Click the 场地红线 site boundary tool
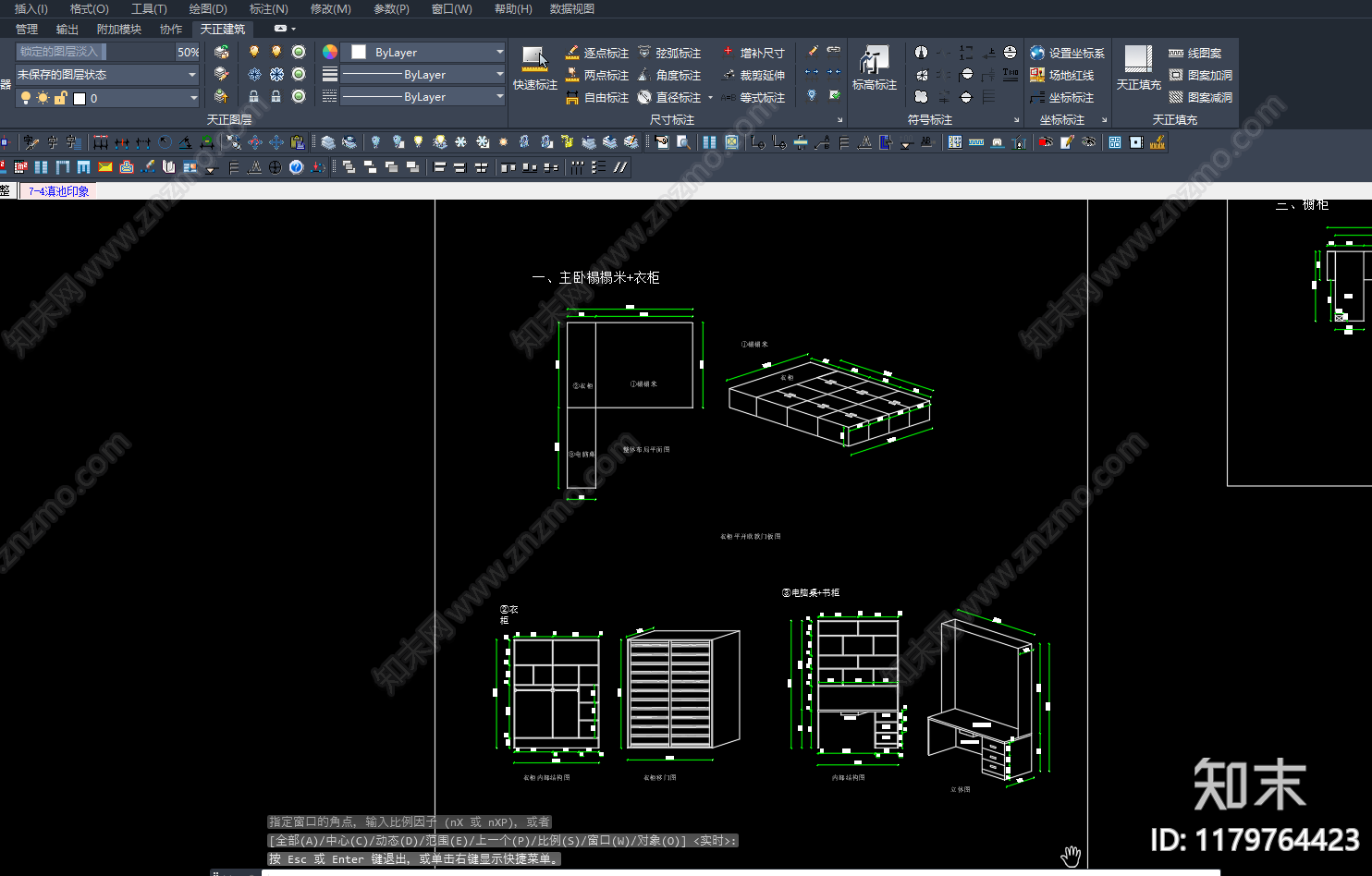The height and width of the screenshot is (876, 1372). [1062, 75]
